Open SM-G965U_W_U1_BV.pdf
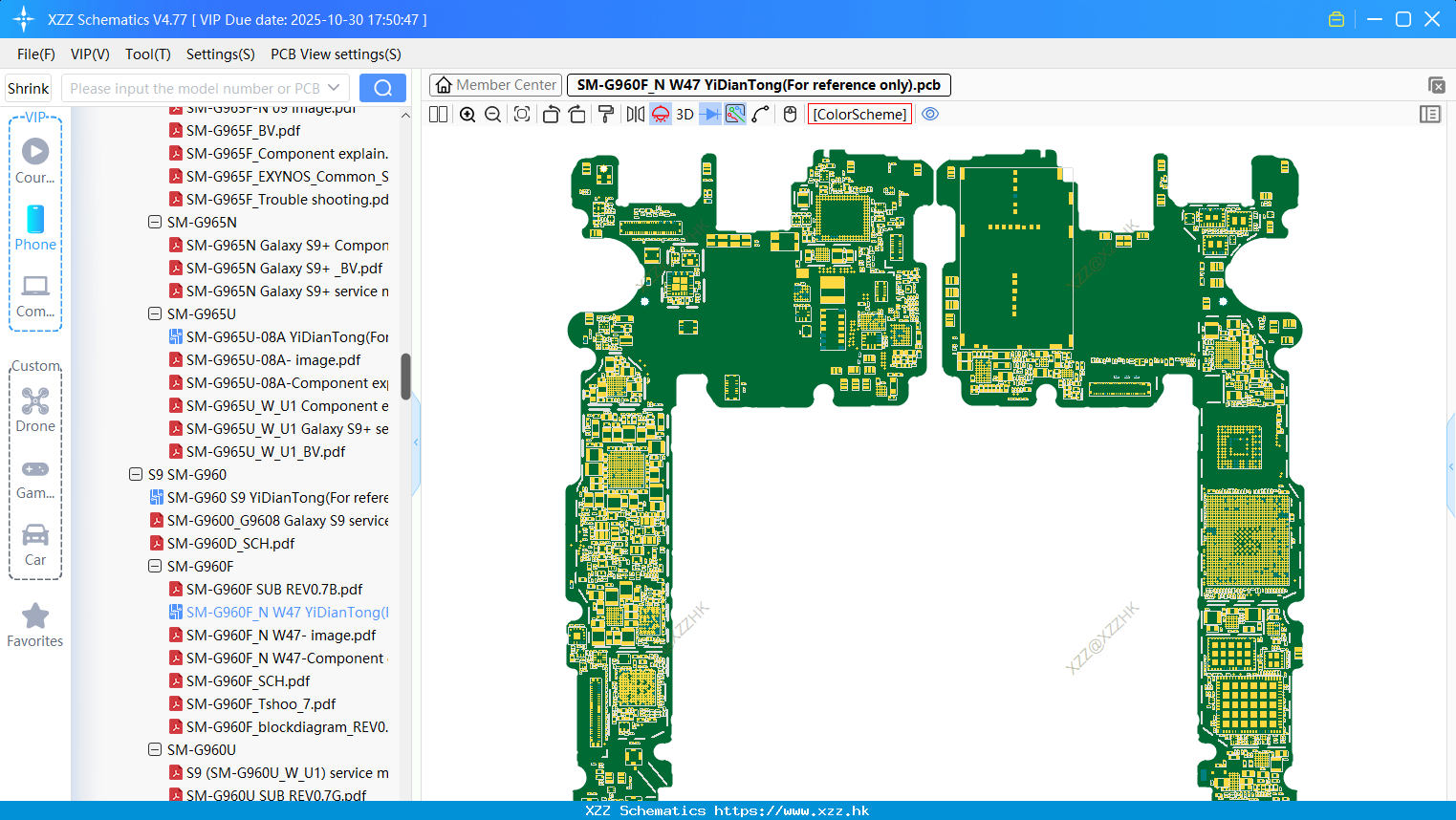This screenshot has width=1456, height=820. coord(266,451)
